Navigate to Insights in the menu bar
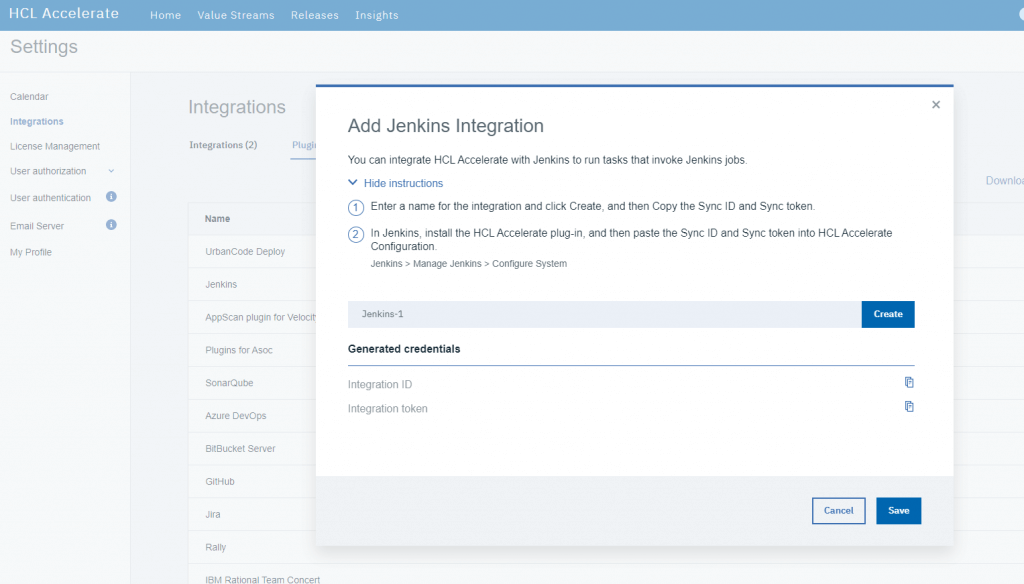Image resolution: width=1024 pixels, height=584 pixels. pyautogui.click(x=377, y=15)
